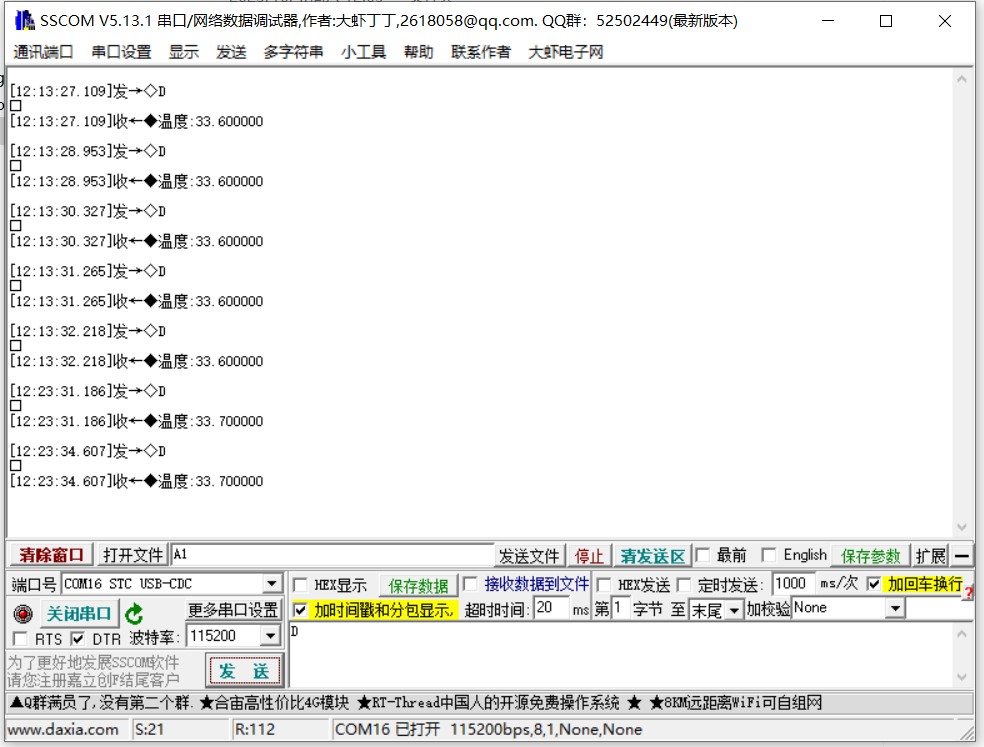Click the 关闭串口 close port button
Viewport: 984px width, 747px height.
[80, 613]
